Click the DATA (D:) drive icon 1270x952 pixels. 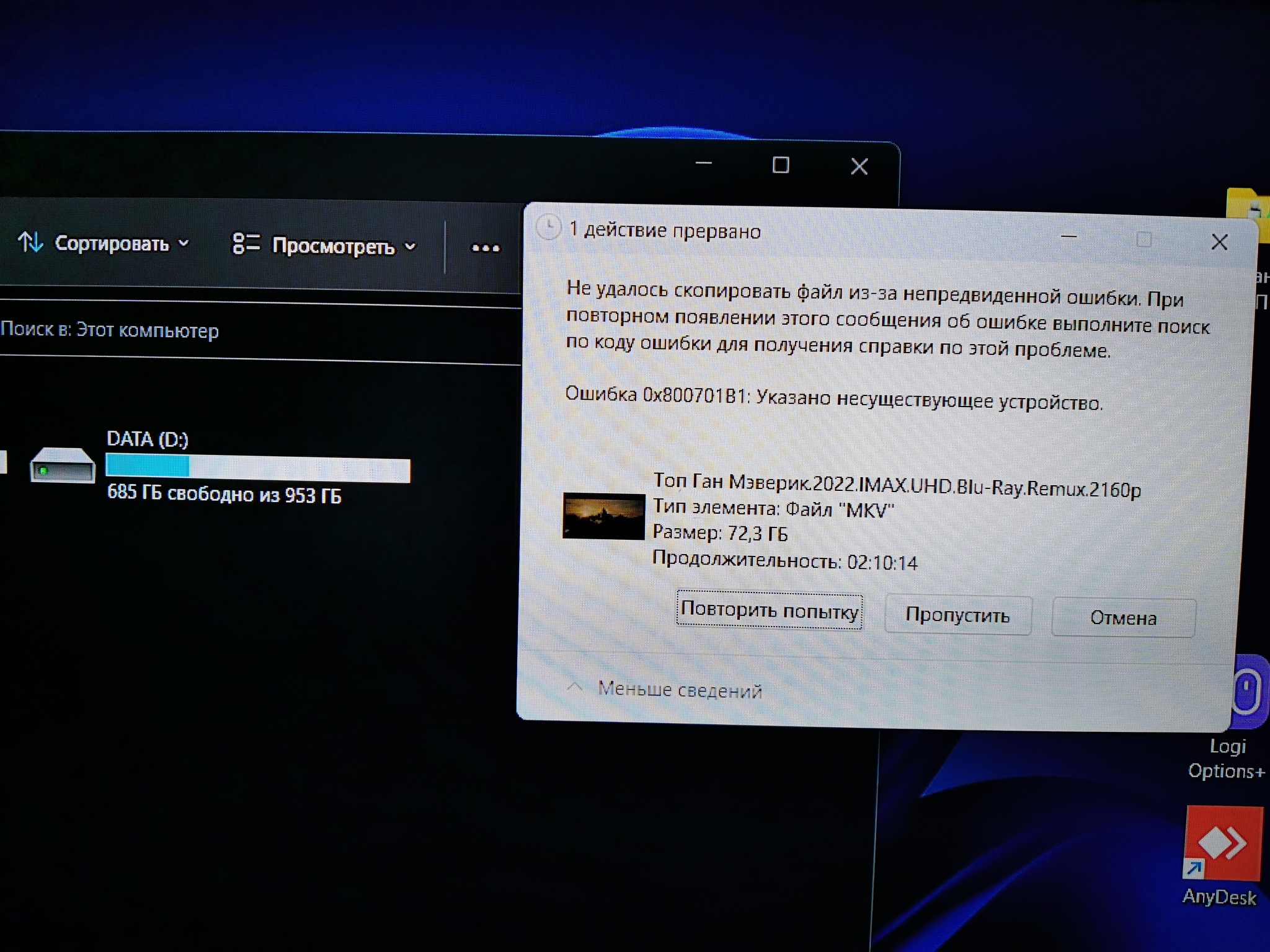[x=62, y=465]
